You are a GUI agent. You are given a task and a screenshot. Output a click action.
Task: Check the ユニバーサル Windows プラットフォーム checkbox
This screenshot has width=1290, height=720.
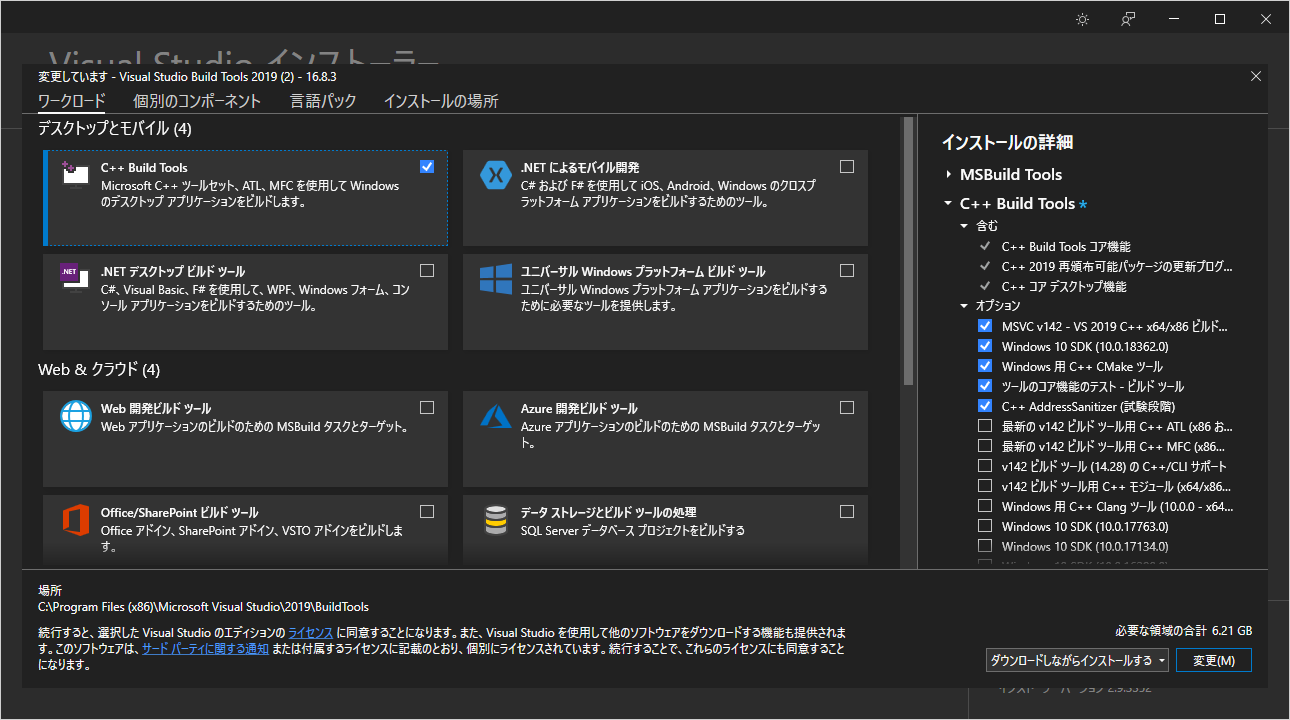coord(847,270)
